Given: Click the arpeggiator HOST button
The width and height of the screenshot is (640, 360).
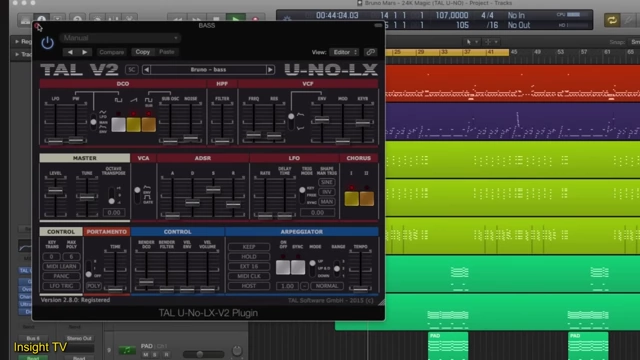Looking at the screenshot, I should point(249,286).
